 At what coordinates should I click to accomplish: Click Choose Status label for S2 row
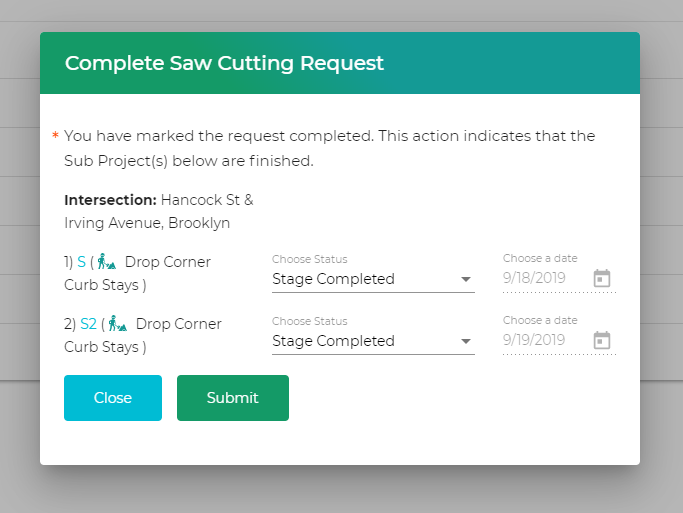[x=309, y=321]
